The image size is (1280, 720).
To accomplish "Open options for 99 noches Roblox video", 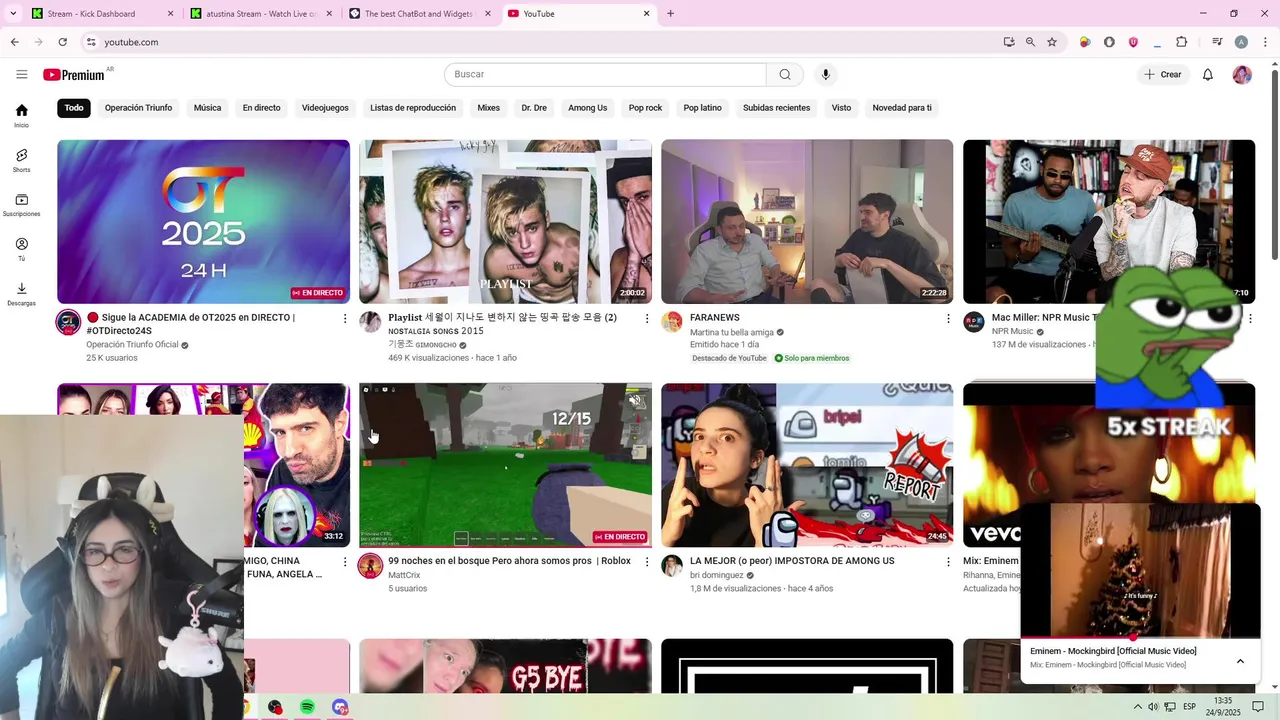I will click(647, 562).
